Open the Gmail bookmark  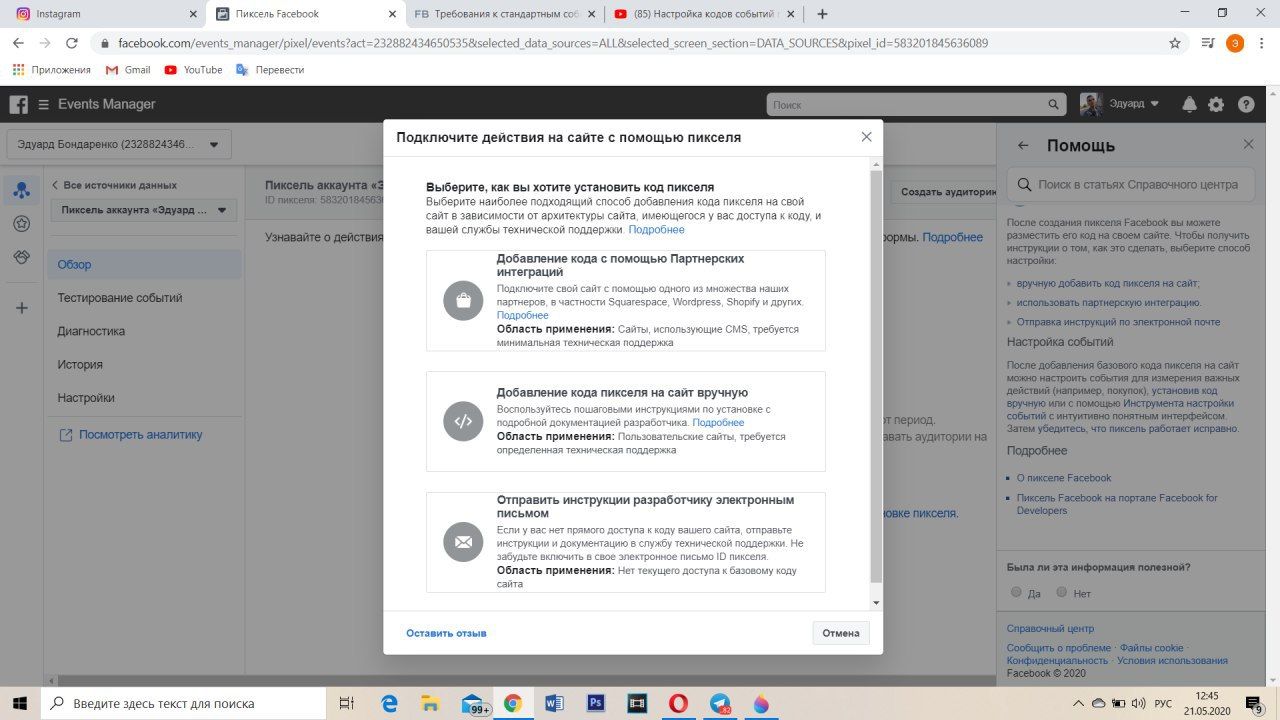(127, 70)
